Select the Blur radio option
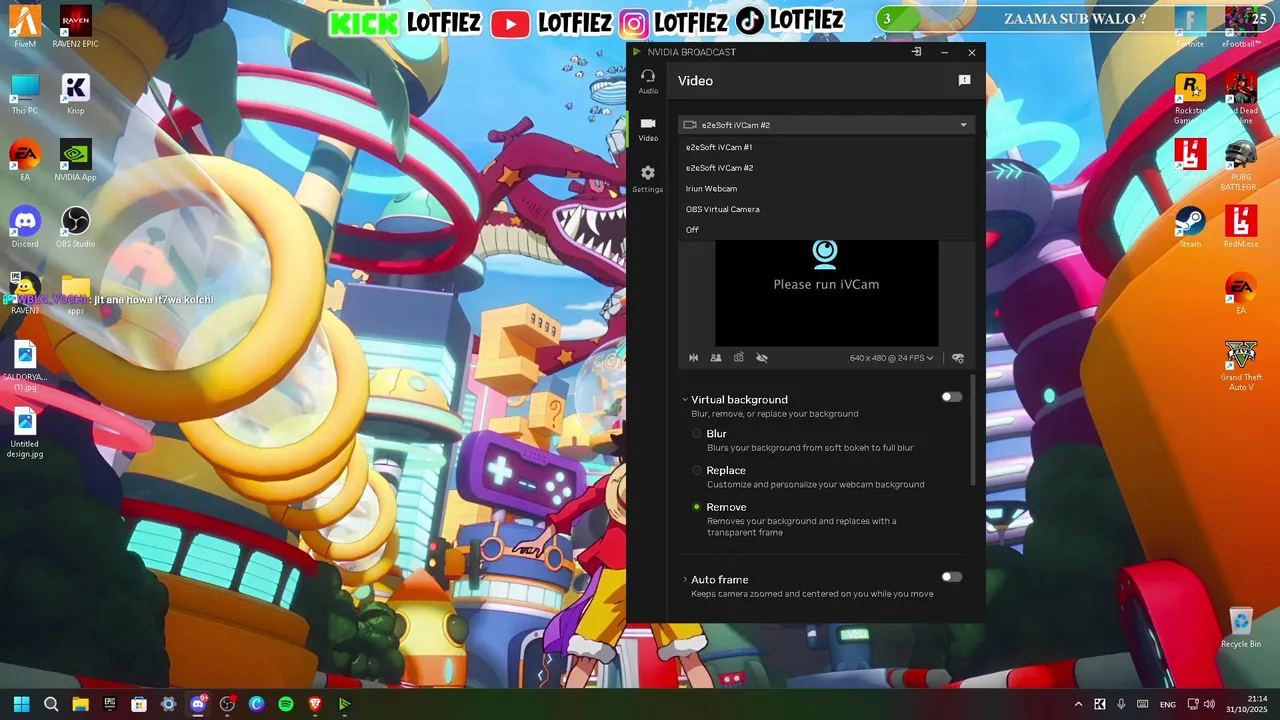 tap(697, 434)
